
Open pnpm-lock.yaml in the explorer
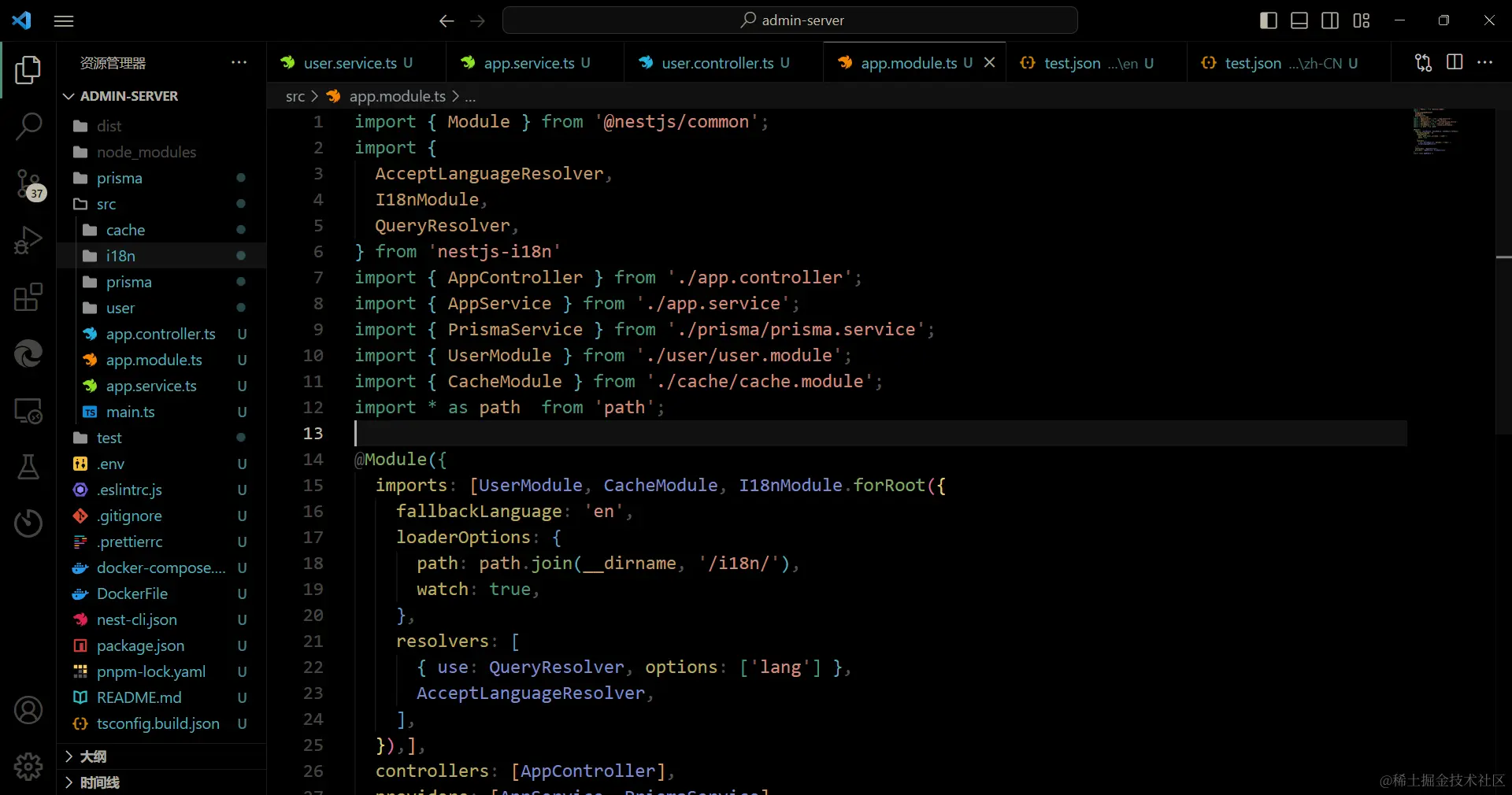click(161, 671)
